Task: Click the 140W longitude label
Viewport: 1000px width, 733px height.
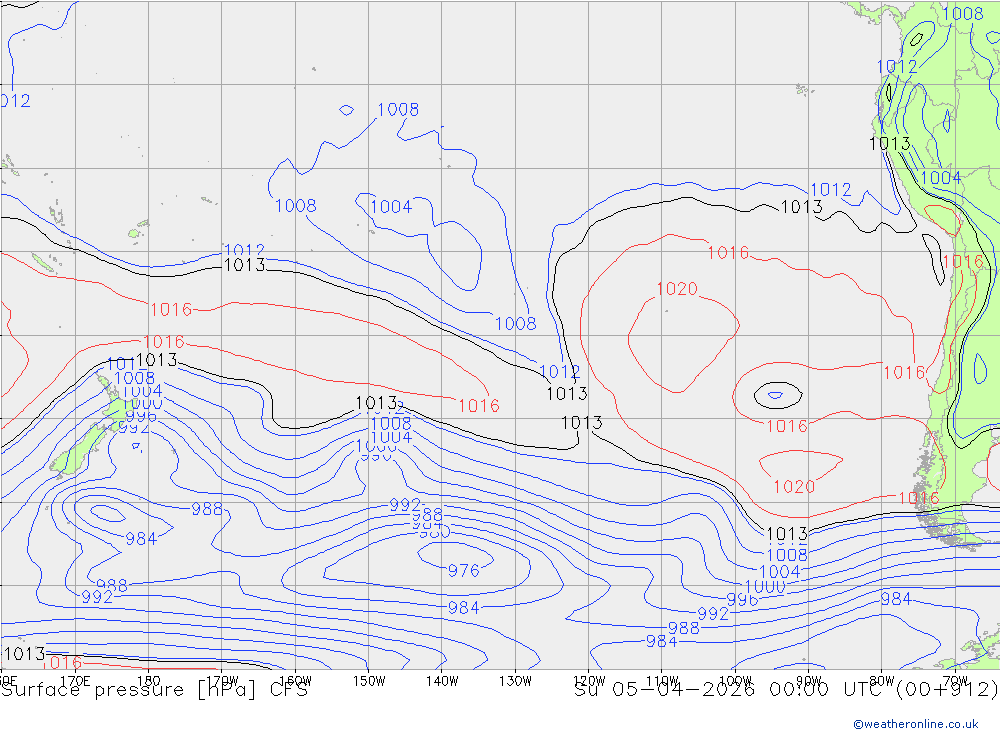Action: 443,681
